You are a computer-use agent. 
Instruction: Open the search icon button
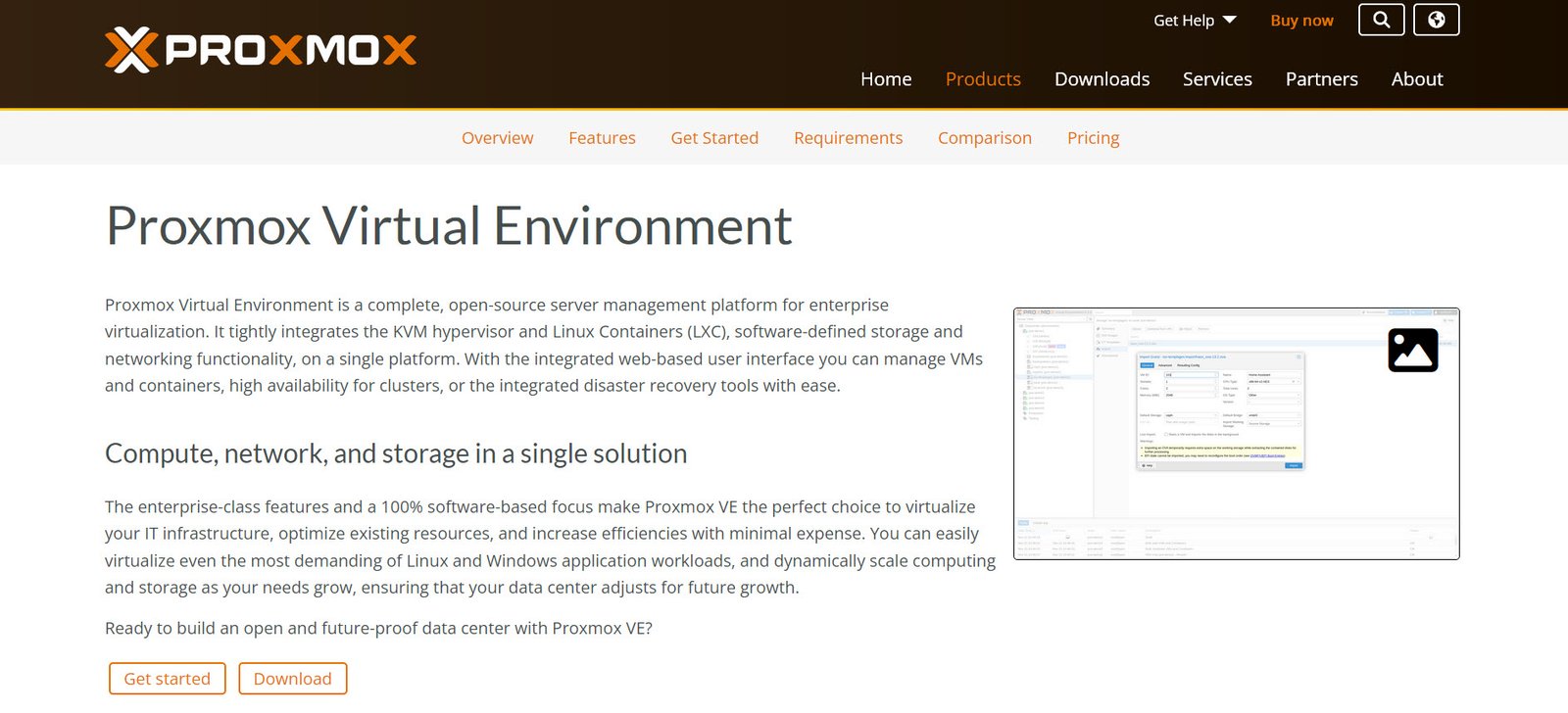[x=1381, y=20]
